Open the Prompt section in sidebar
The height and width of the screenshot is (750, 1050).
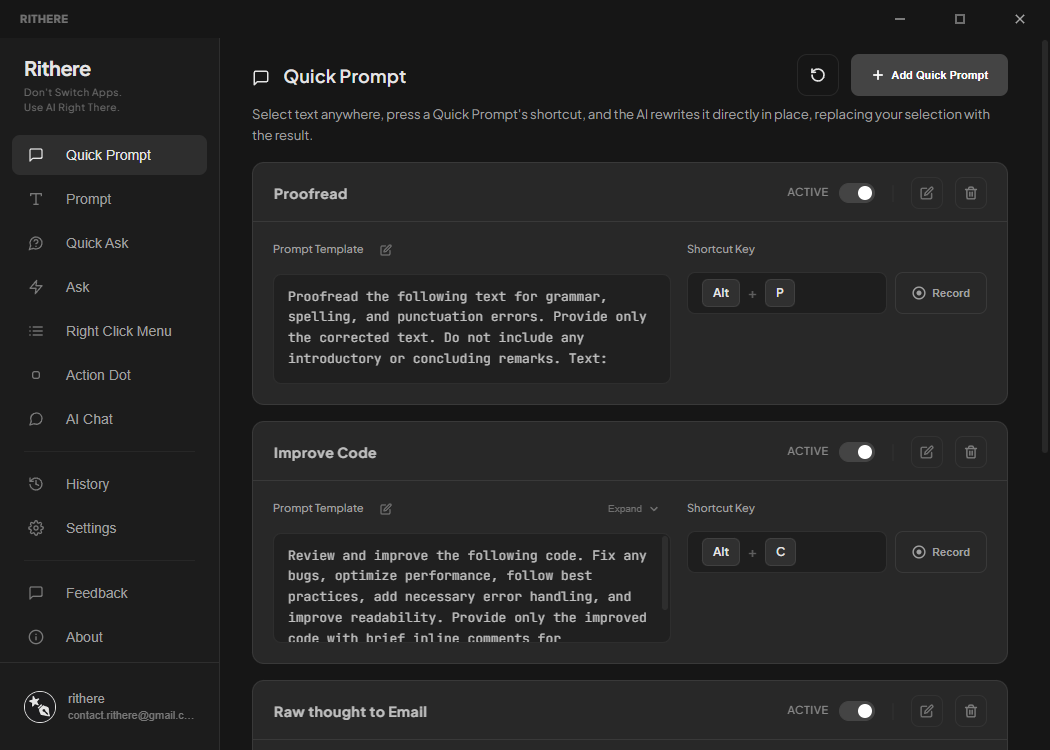click(109, 199)
